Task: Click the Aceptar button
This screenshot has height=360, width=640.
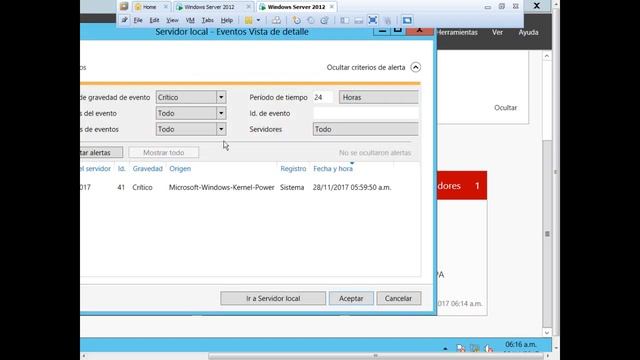Action: click(351, 298)
